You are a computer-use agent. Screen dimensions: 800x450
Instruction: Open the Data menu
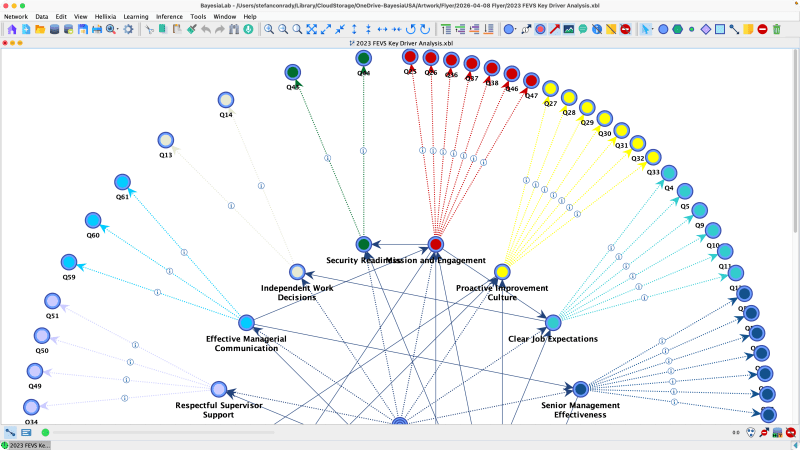point(42,16)
